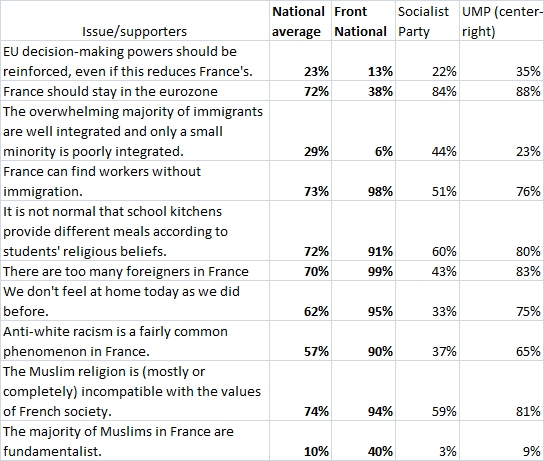Select the 38% Front National eurozone cell

click(363, 91)
